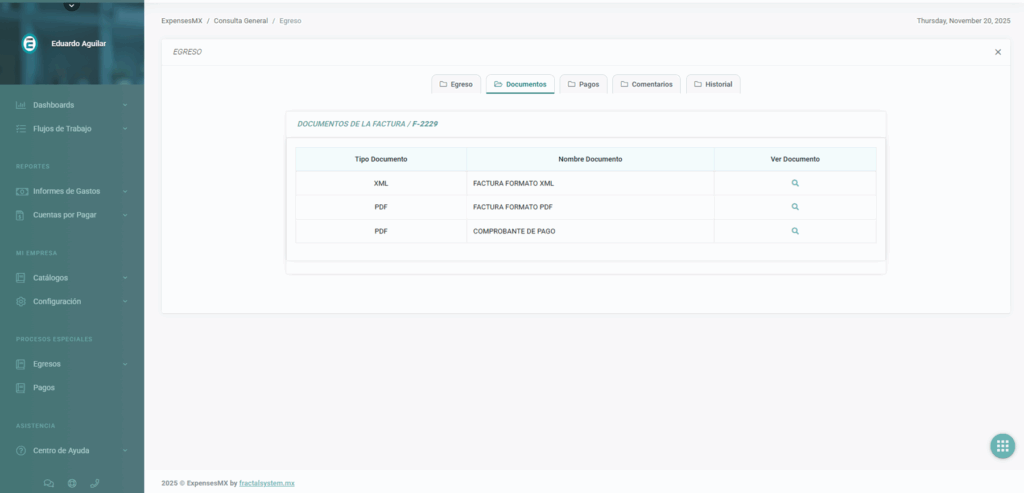This screenshot has width=1024, height=493.
Task: View the FACTURA FORMATO XML document
Action: point(795,183)
